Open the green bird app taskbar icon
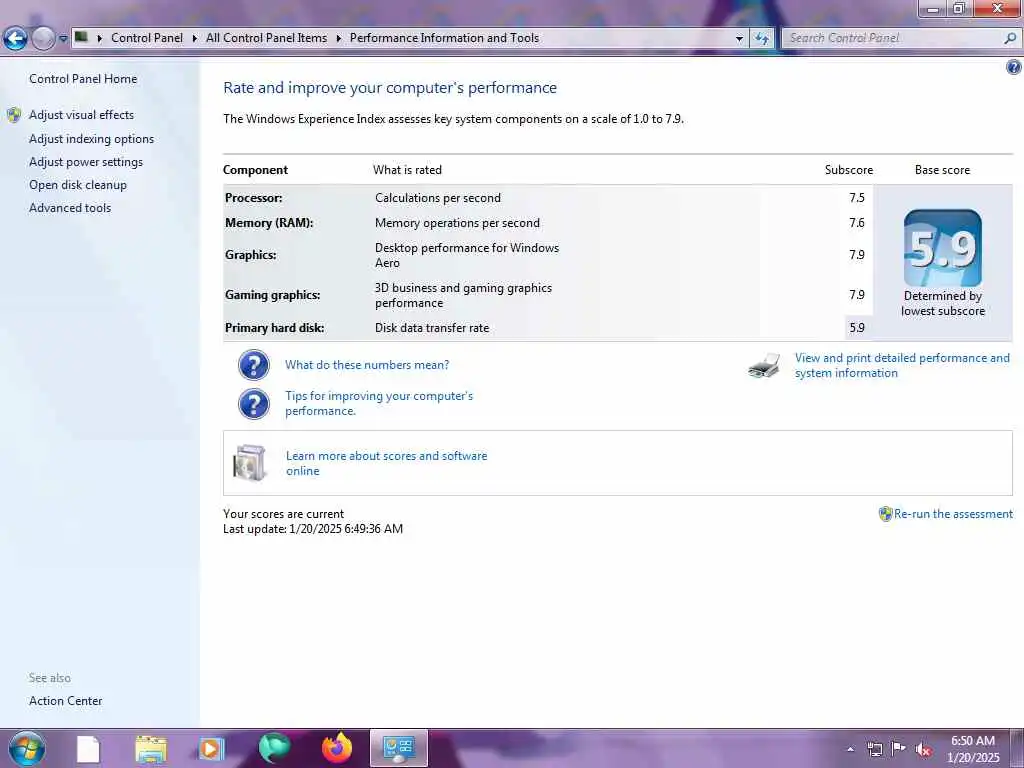Viewport: 1024px width, 768px height. click(x=274, y=749)
